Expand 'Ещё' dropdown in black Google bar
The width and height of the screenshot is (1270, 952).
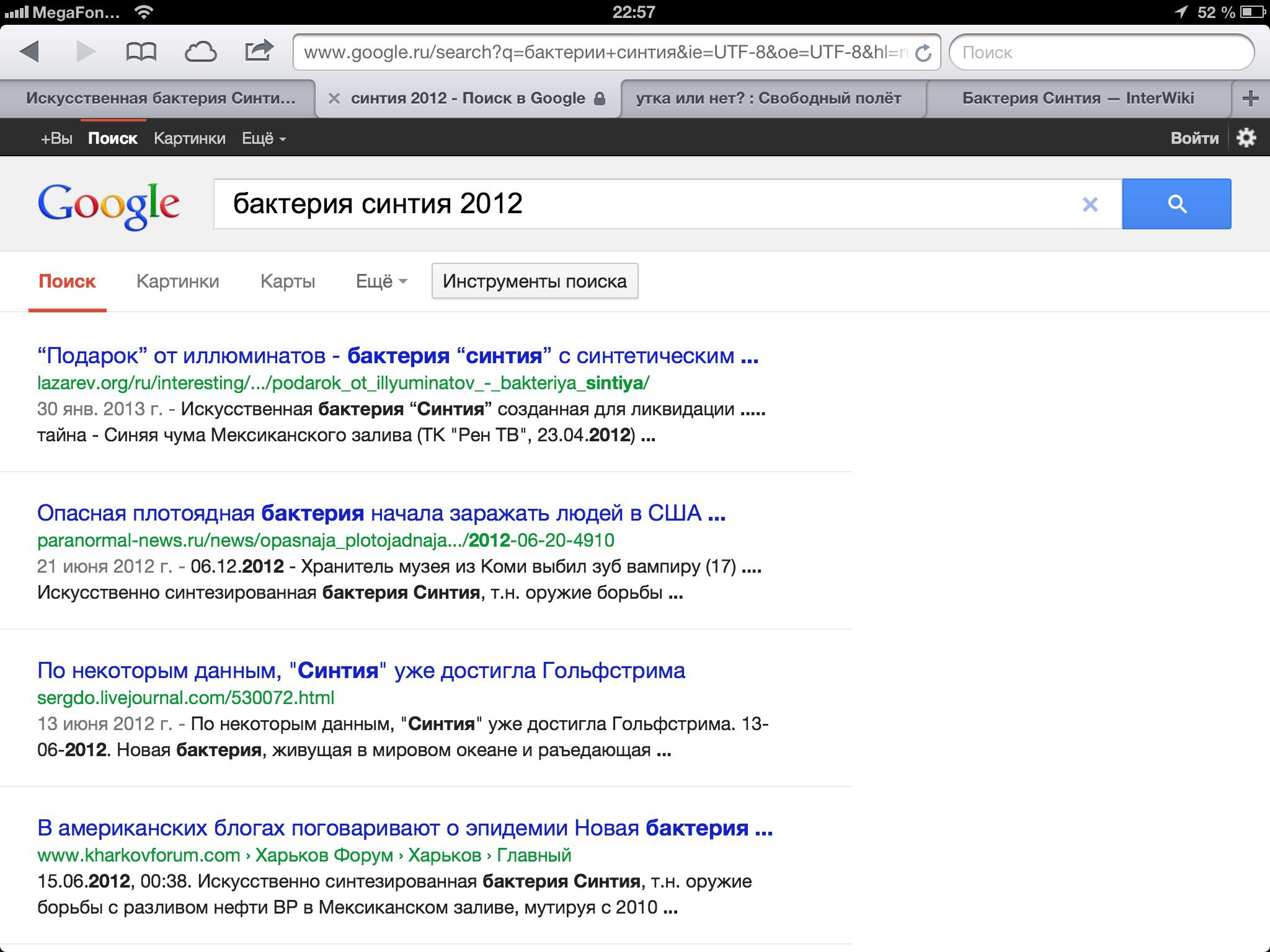pyautogui.click(x=264, y=138)
